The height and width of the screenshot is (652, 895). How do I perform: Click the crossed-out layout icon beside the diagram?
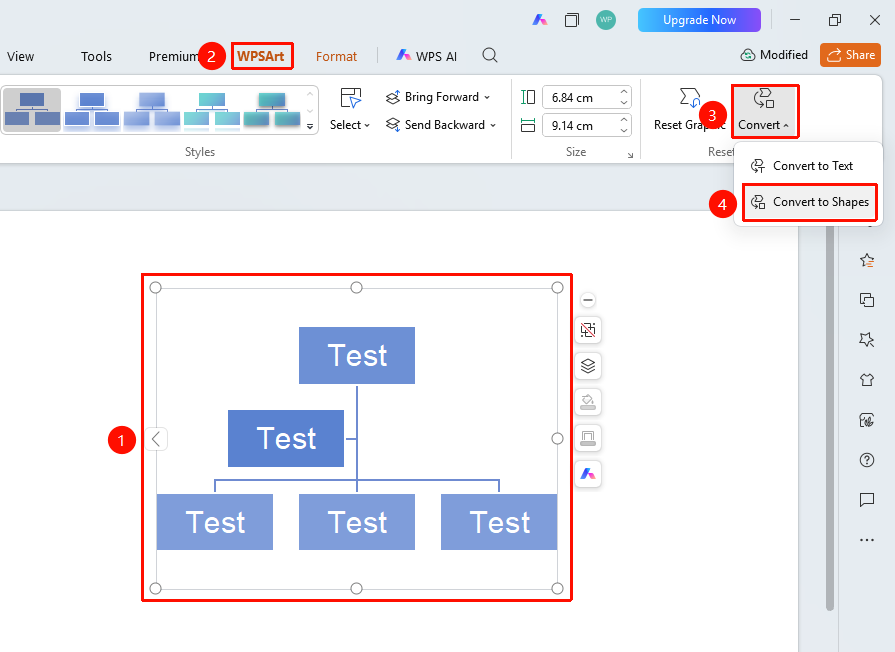tap(588, 330)
